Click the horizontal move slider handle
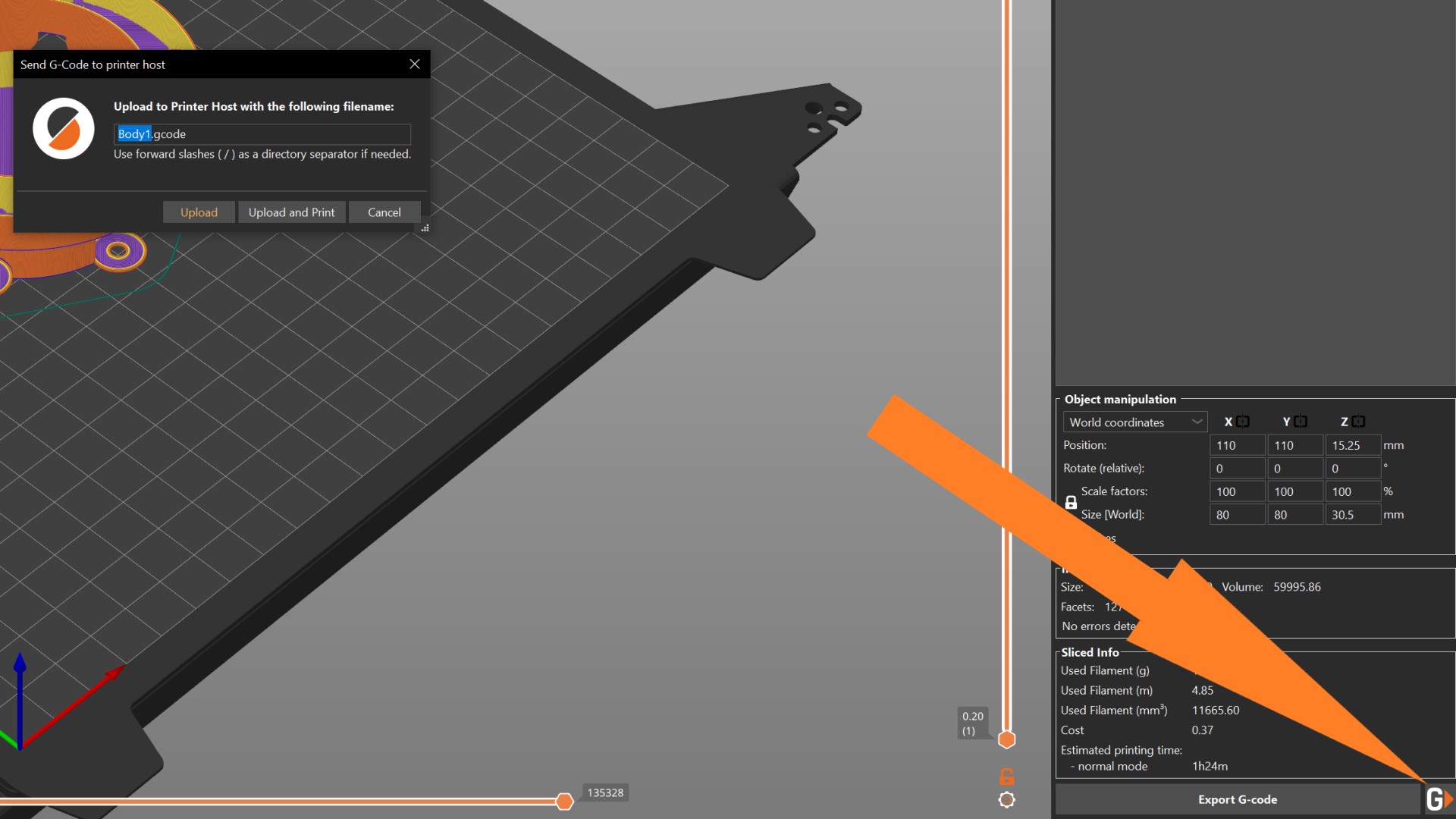This screenshot has width=1456, height=819. (564, 801)
